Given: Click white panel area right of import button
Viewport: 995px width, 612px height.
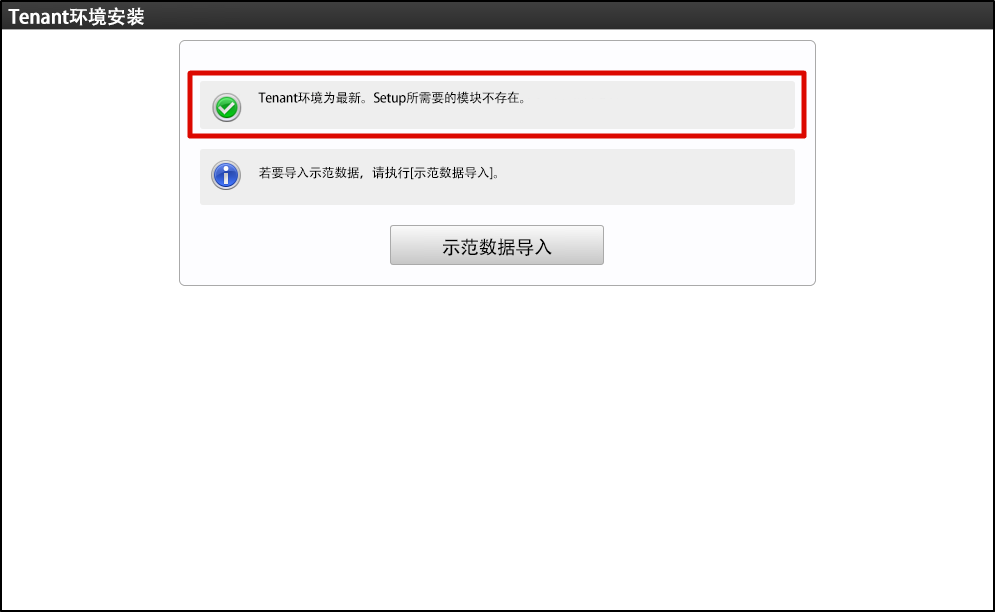Looking at the screenshot, I should click(x=709, y=245).
